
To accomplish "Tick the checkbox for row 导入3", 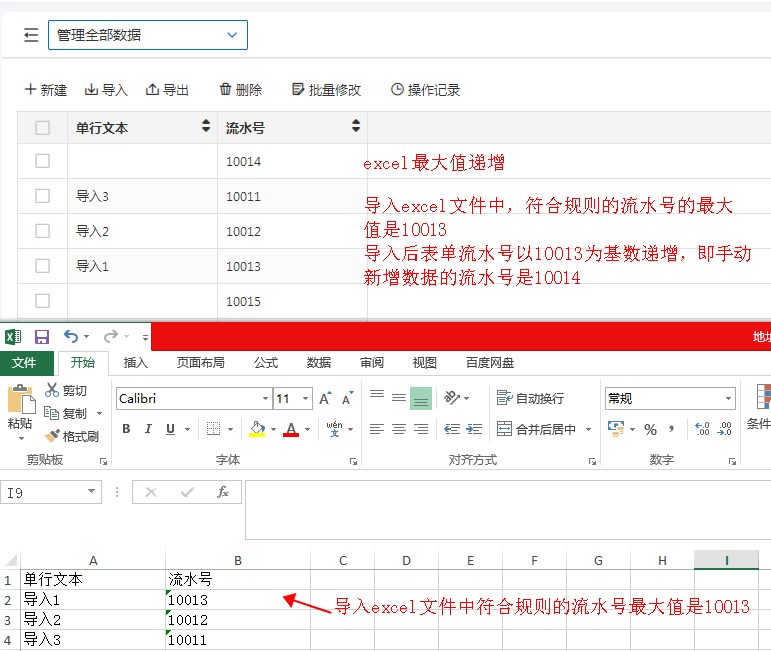I will click(x=42, y=196).
